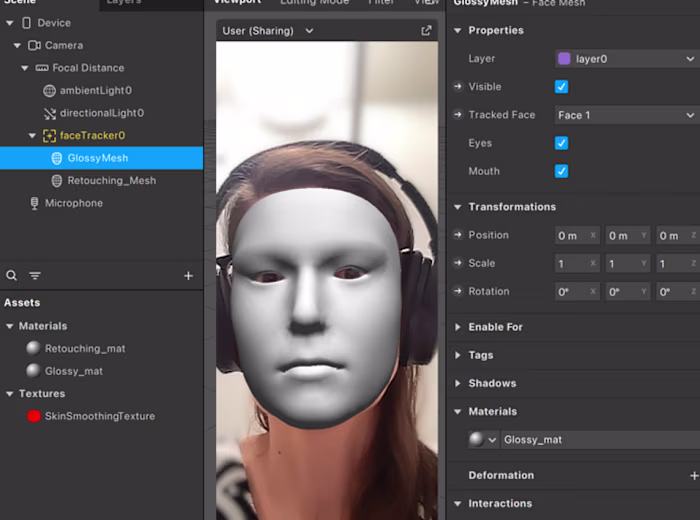Open the material sphere dropdown arrow

[492, 440]
